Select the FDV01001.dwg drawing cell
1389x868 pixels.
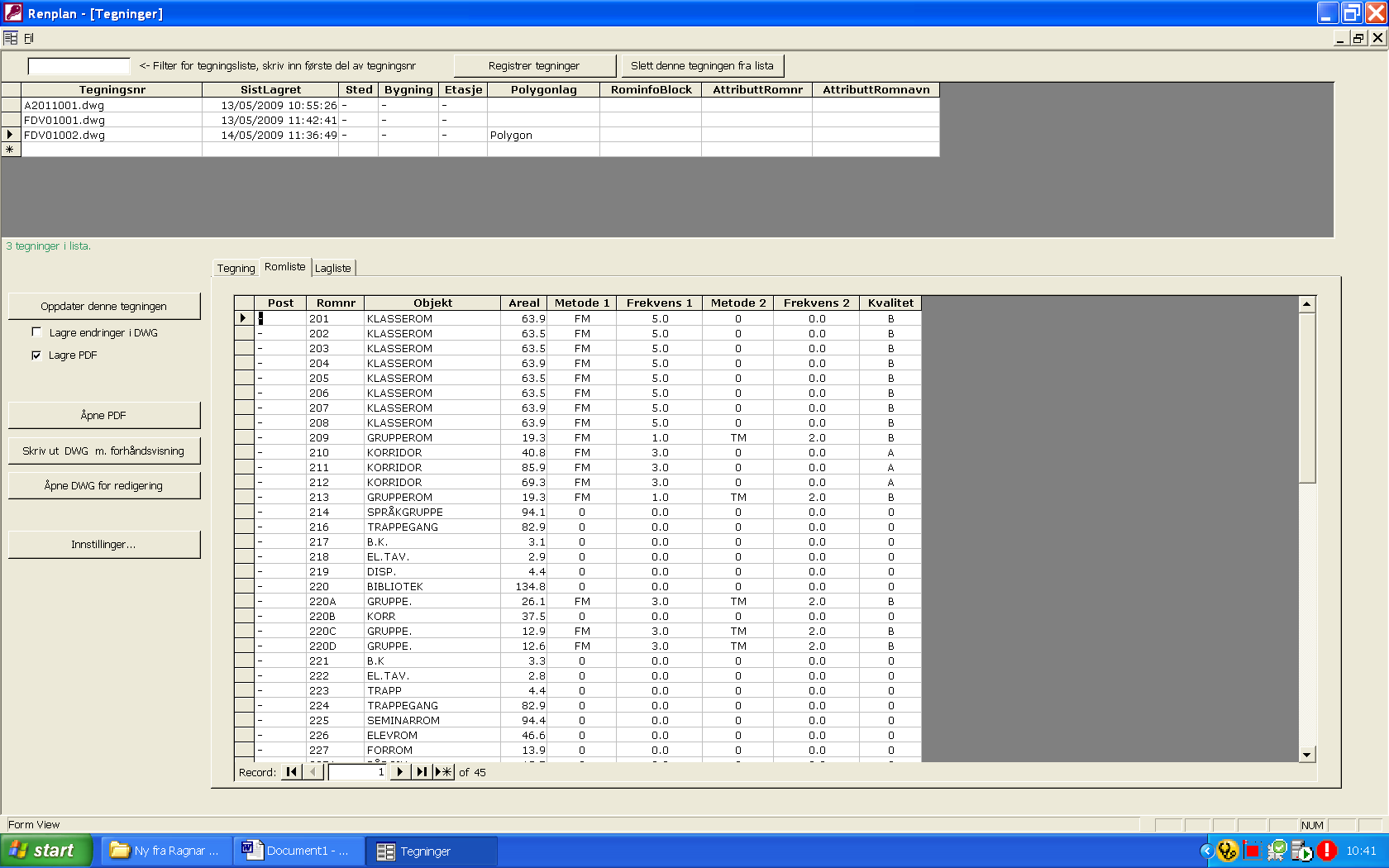coord(112,120)
